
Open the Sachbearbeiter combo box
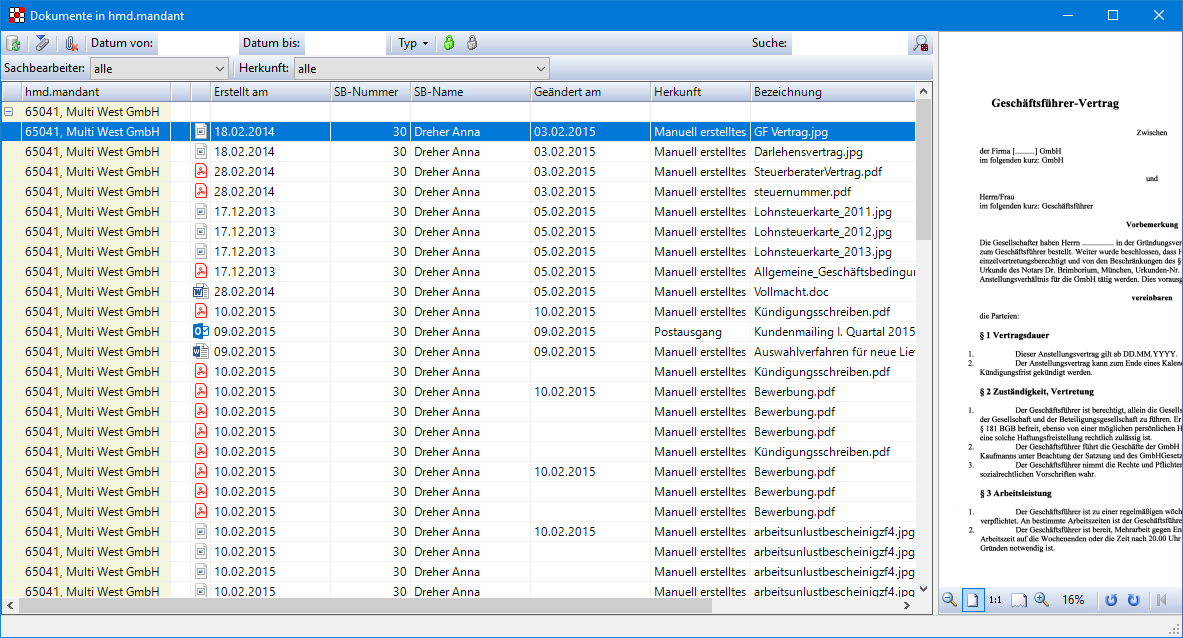[x=160, y=68]
